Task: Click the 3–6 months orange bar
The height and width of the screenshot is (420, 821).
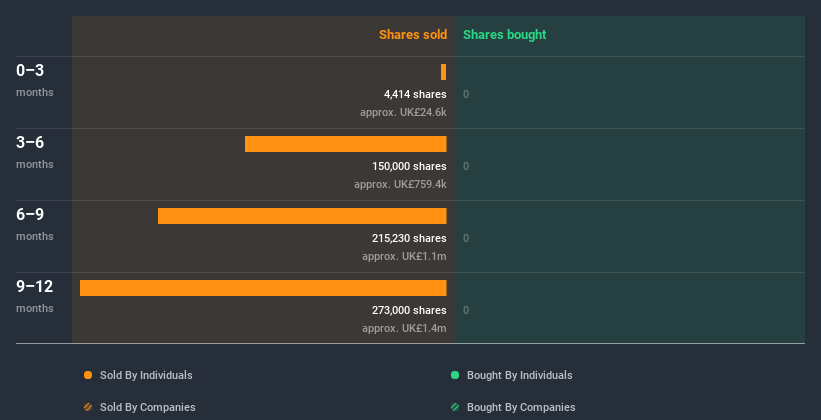Action: (x=346, y=144)
